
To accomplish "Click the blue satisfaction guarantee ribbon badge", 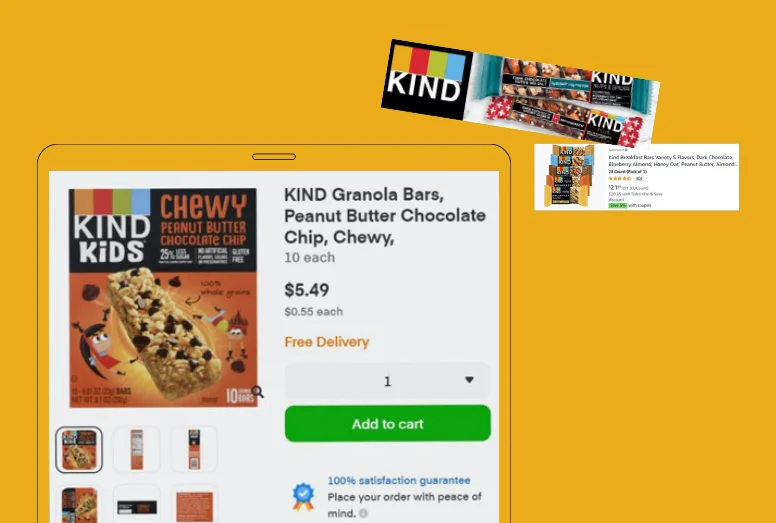I will point(303,497).
